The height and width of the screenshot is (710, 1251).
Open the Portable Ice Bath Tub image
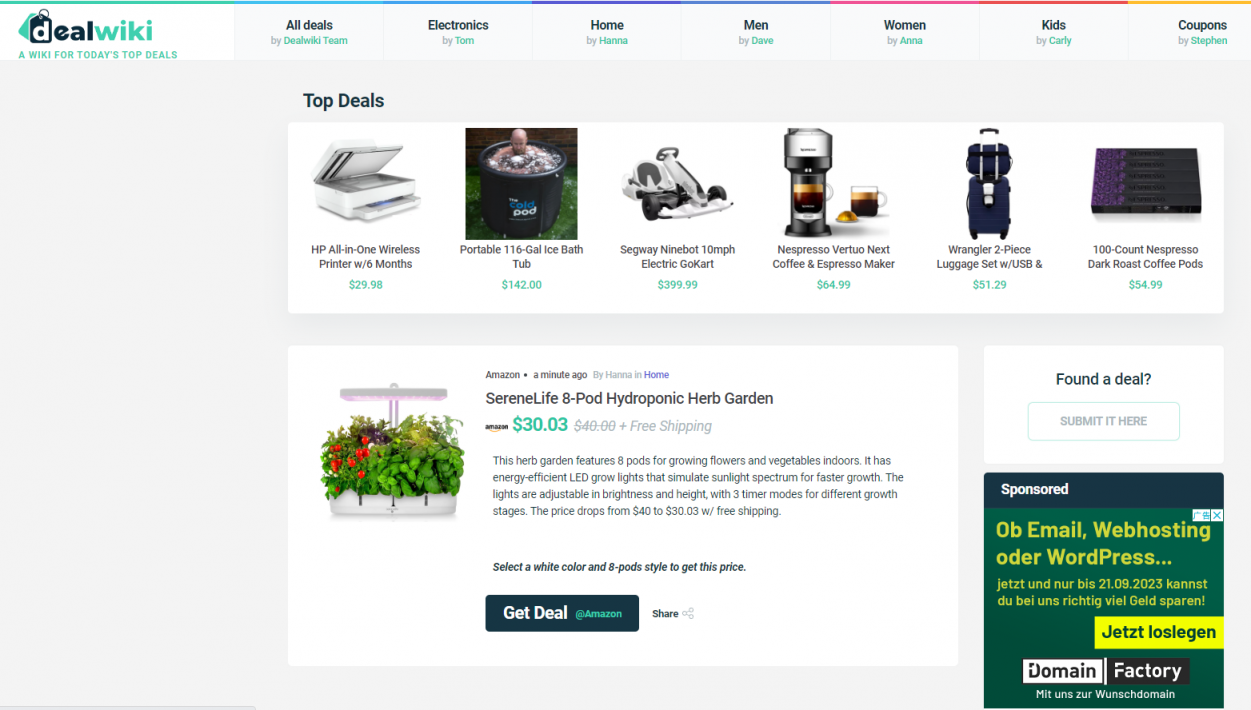coord(521,184)
